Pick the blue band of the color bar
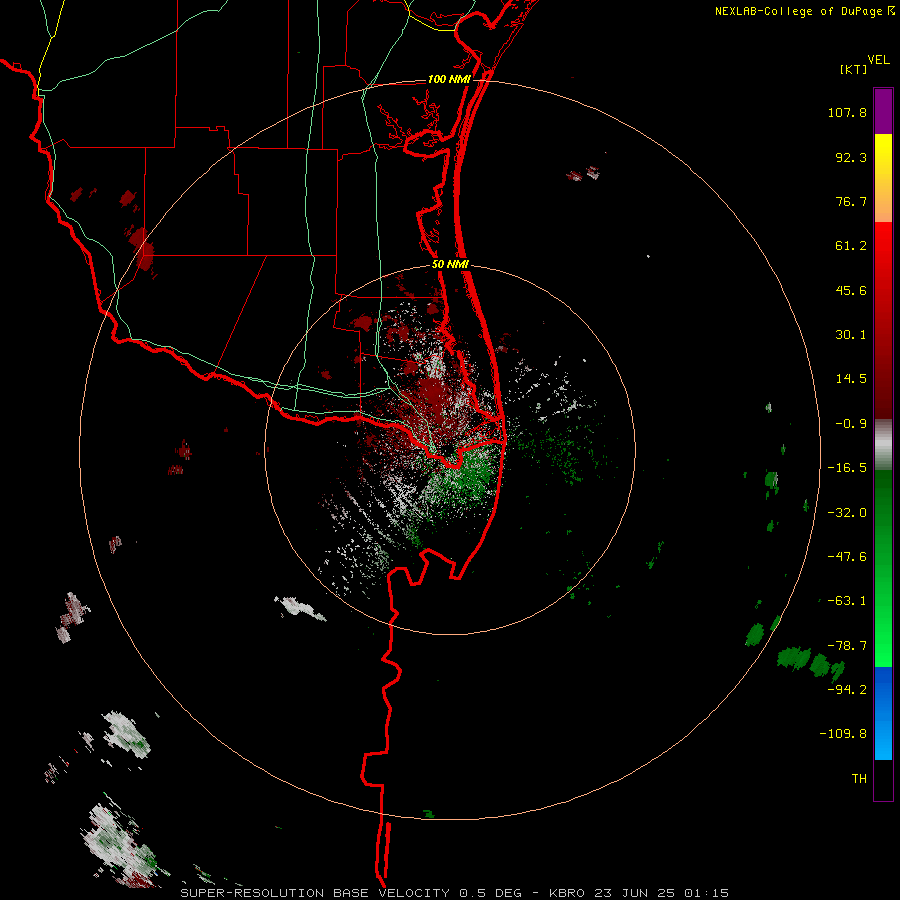The height and width of the screenshot is (900, 900). pyautogui.click(x=883, y=713)
